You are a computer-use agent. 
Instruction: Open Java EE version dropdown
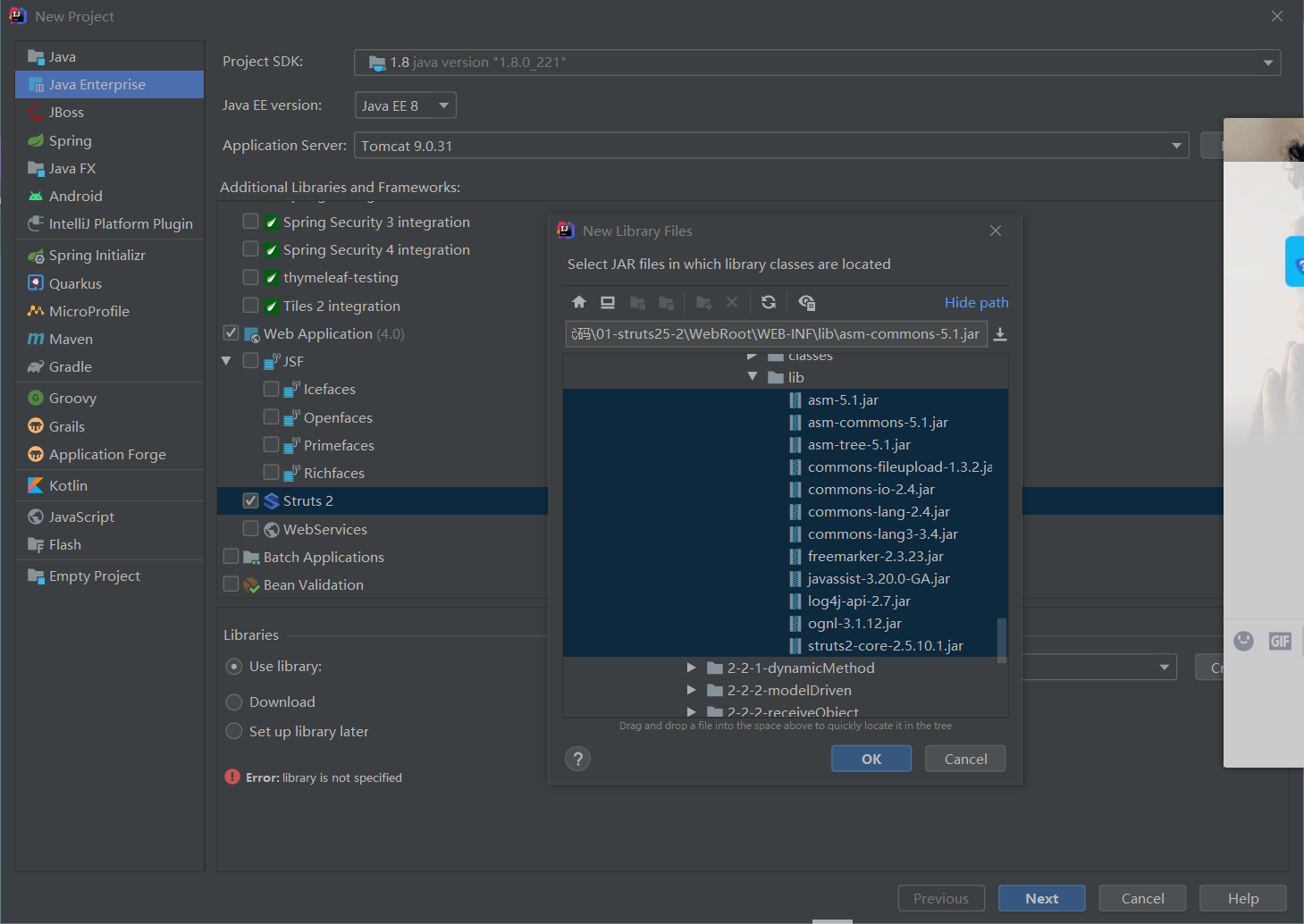pos(443,105)
